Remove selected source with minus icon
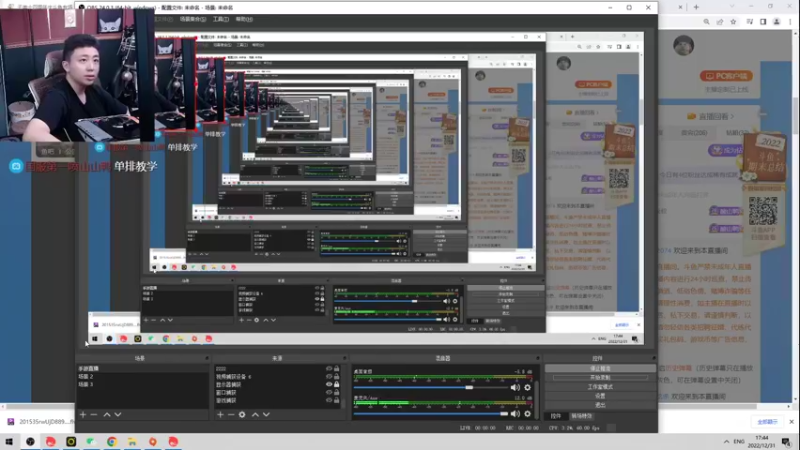This screenshot has width=800, height=450. 231,415
